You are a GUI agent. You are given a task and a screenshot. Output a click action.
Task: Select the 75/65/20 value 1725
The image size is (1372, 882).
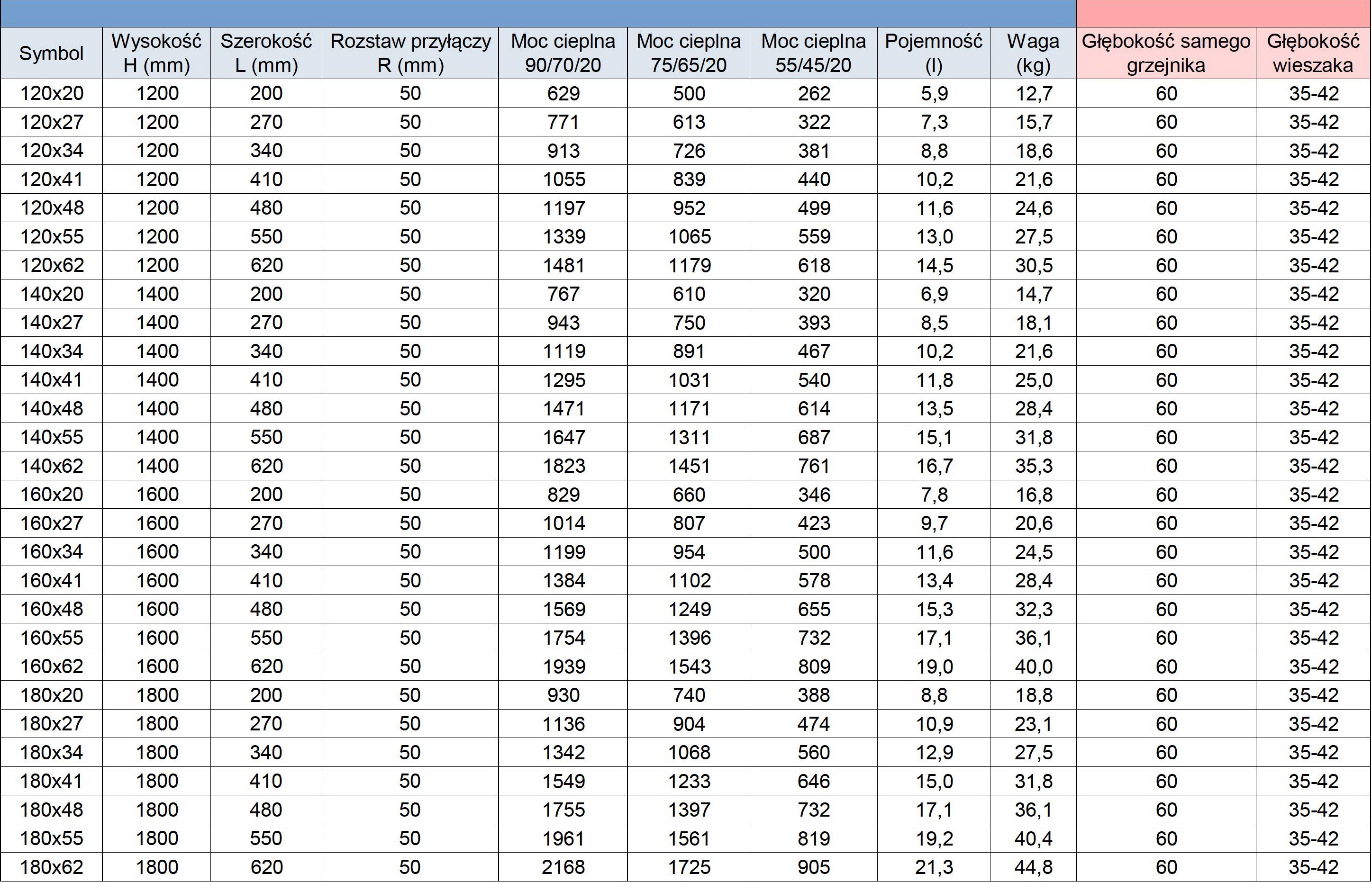(x=689, y=867)
